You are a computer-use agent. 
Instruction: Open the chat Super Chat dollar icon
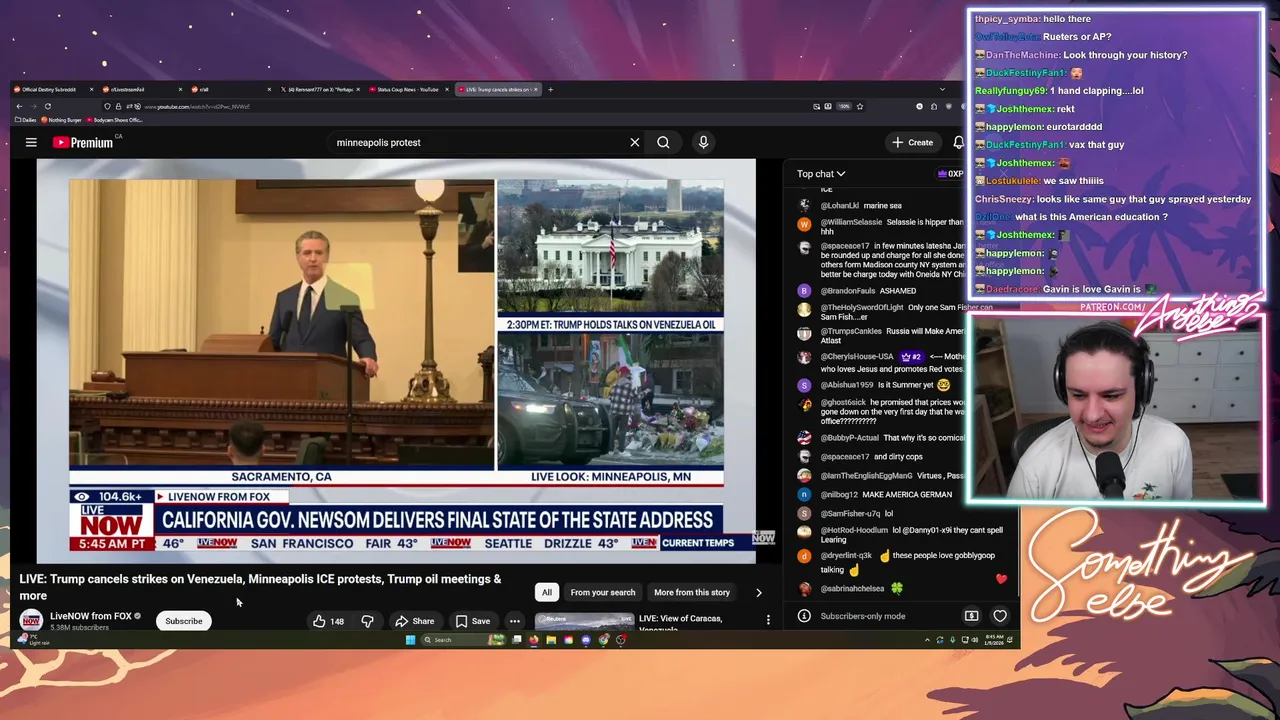971,616
